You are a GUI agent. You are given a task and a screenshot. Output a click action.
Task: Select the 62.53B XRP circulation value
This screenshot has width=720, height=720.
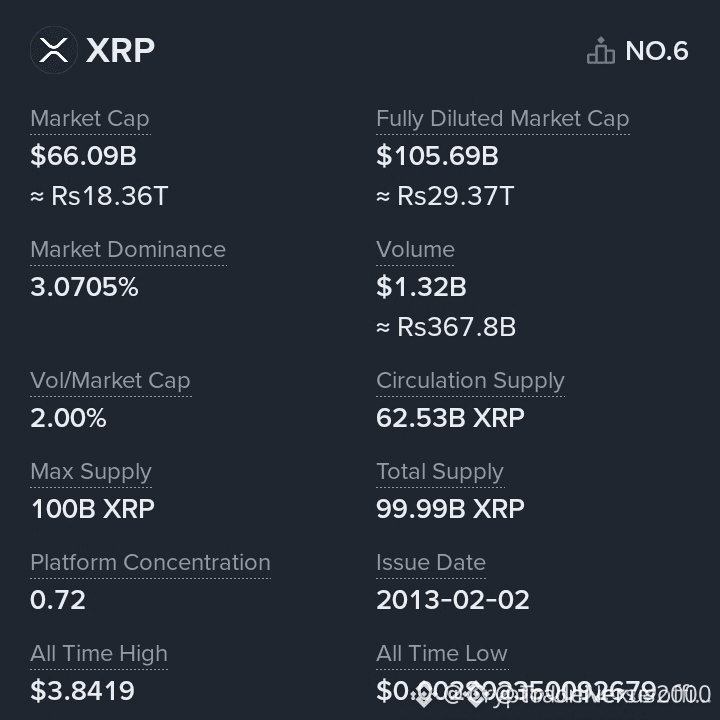(x=450, y=418)
